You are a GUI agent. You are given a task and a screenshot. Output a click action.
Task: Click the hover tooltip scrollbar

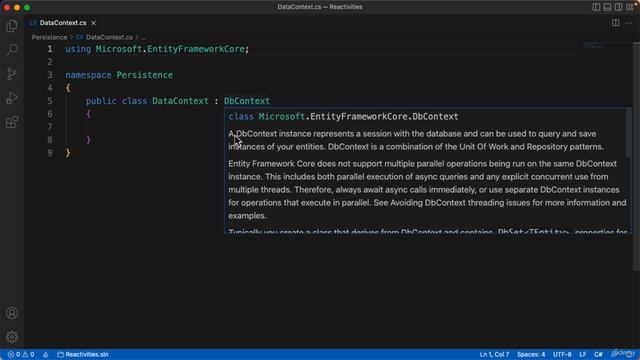[629, 133]
